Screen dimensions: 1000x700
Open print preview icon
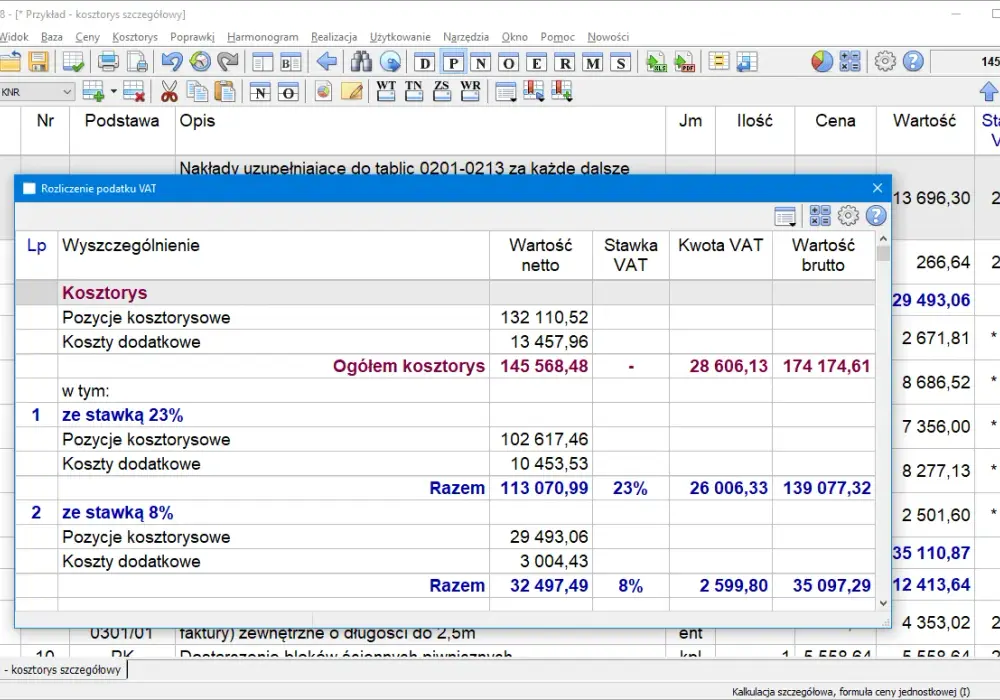click(x=138, y=62)
